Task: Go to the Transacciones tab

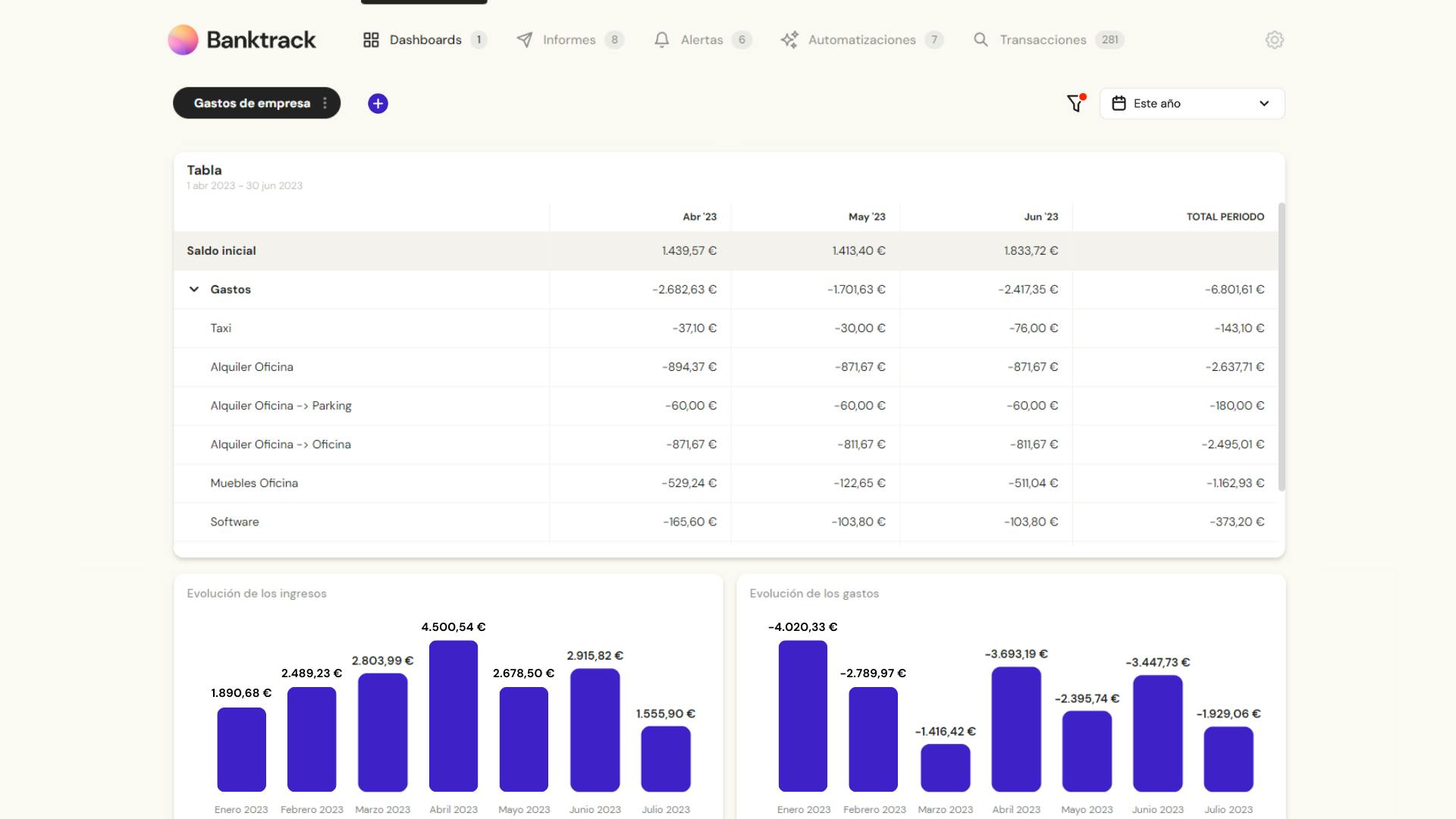Action: point(1043,40)
